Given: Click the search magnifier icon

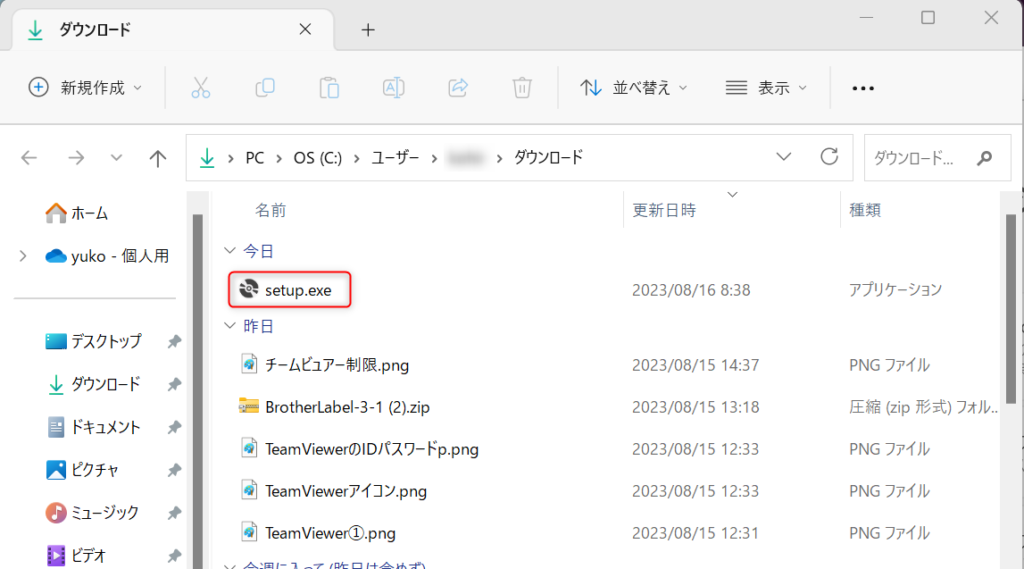Looking at the screenshot, I should (984, 157).
